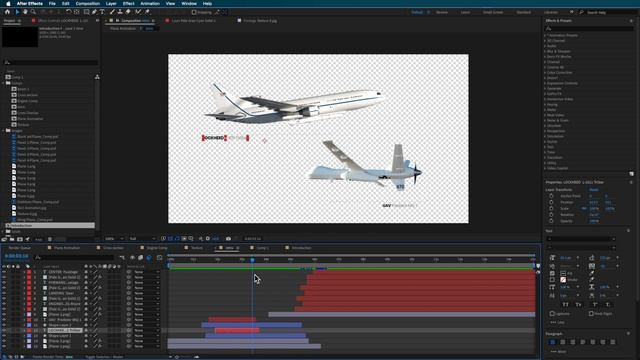Open the Apple menu
The width and height of the screenshot is (640, 360).
[x=8, y=3]
